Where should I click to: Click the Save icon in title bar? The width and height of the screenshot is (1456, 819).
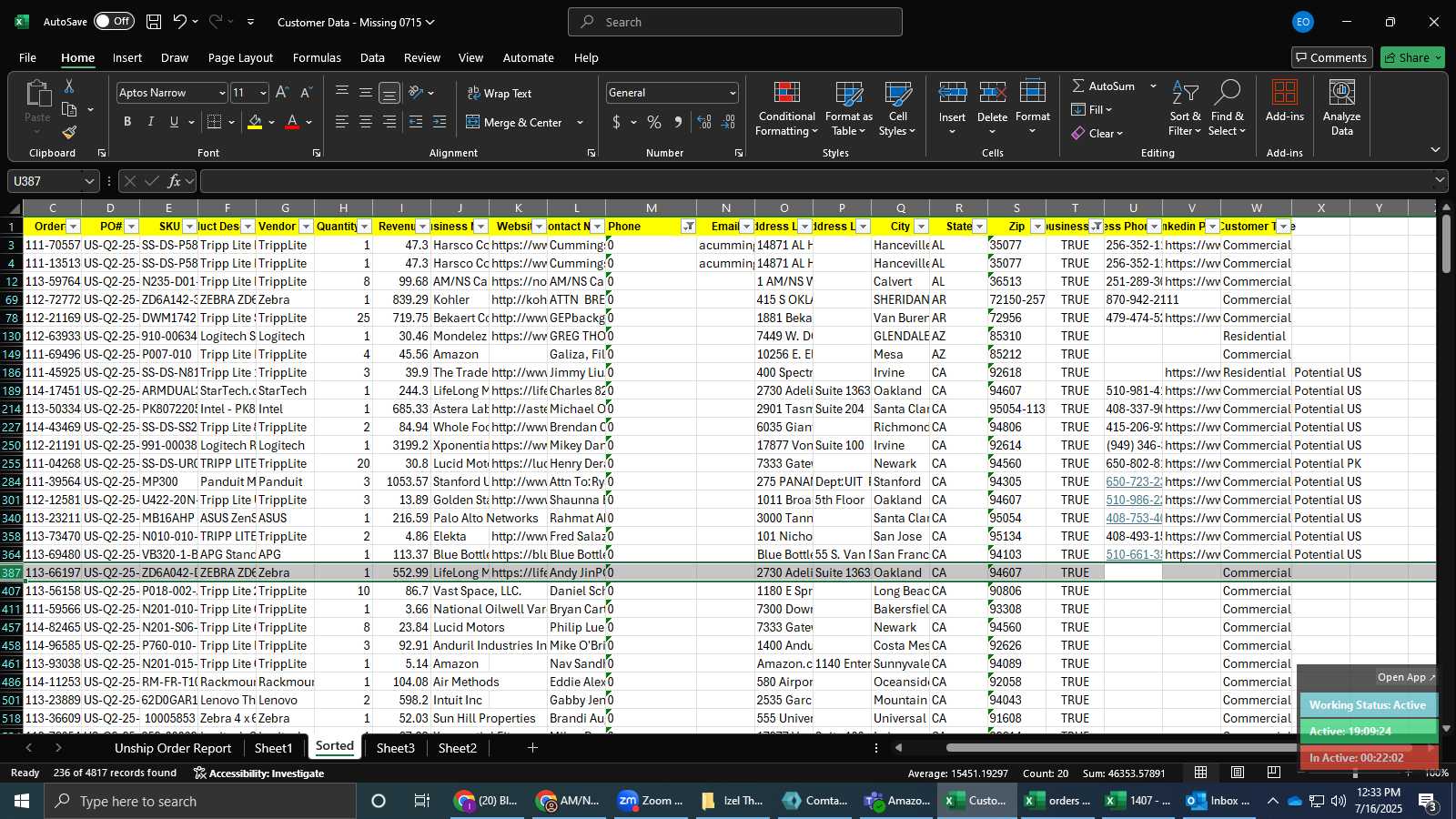click(x=154, y=22)
